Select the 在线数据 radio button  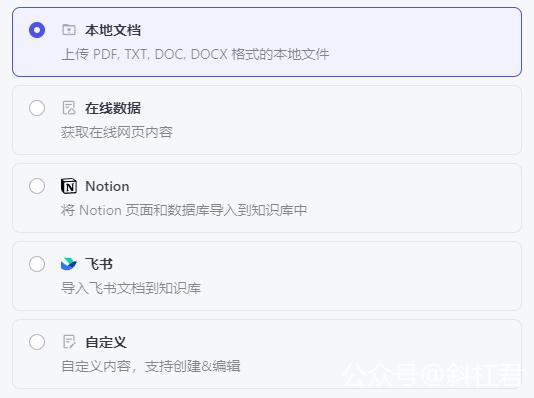(37, 108)
